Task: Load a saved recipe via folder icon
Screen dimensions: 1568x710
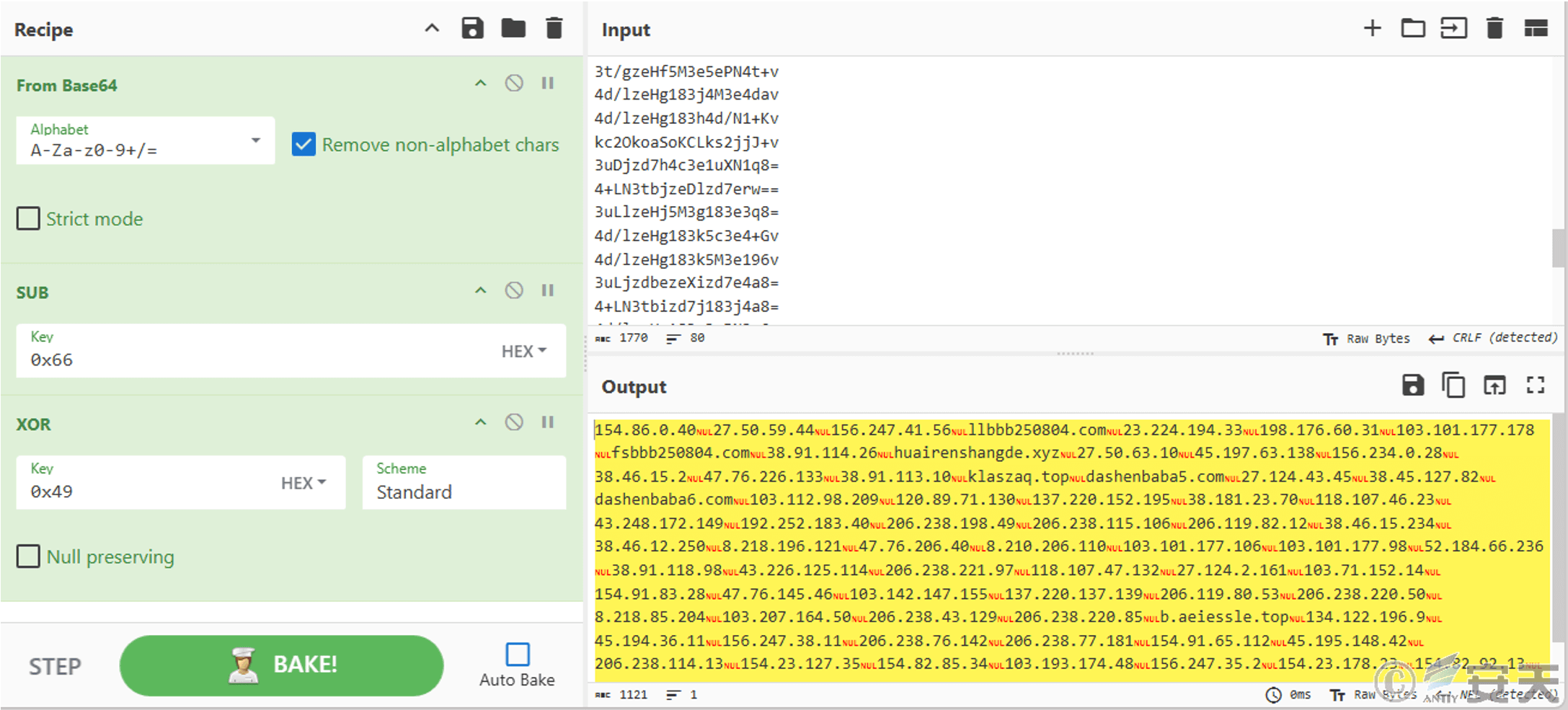Action: pos(513,29)
